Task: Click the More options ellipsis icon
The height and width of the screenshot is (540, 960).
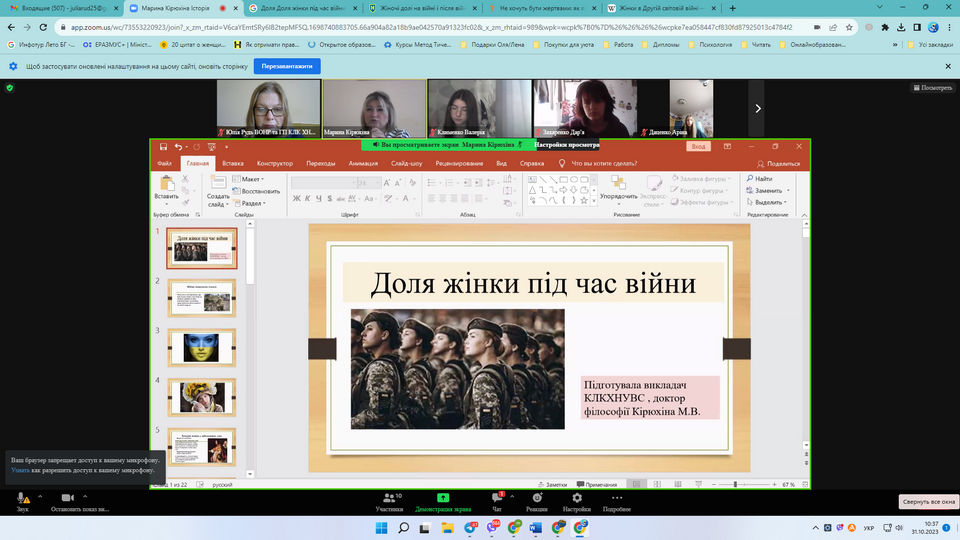Action: point(616,498)
